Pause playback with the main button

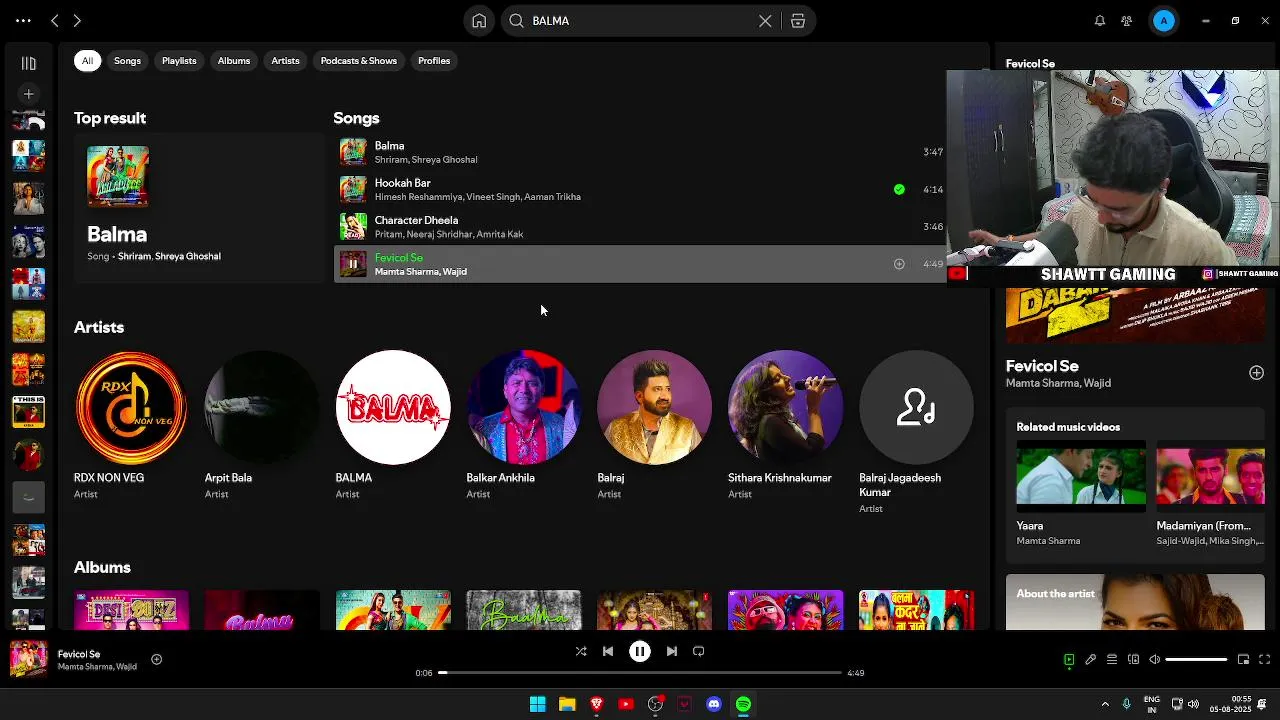pos(640,651)
